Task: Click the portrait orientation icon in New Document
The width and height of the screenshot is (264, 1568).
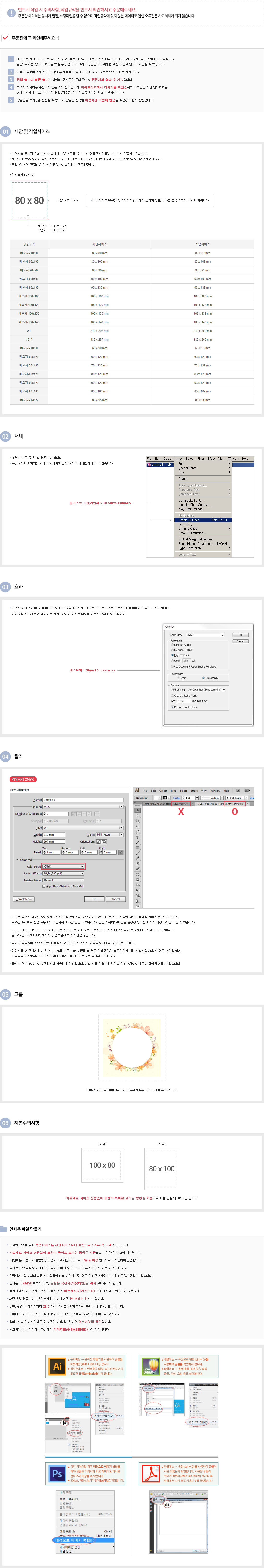Action: click(99, 842)
